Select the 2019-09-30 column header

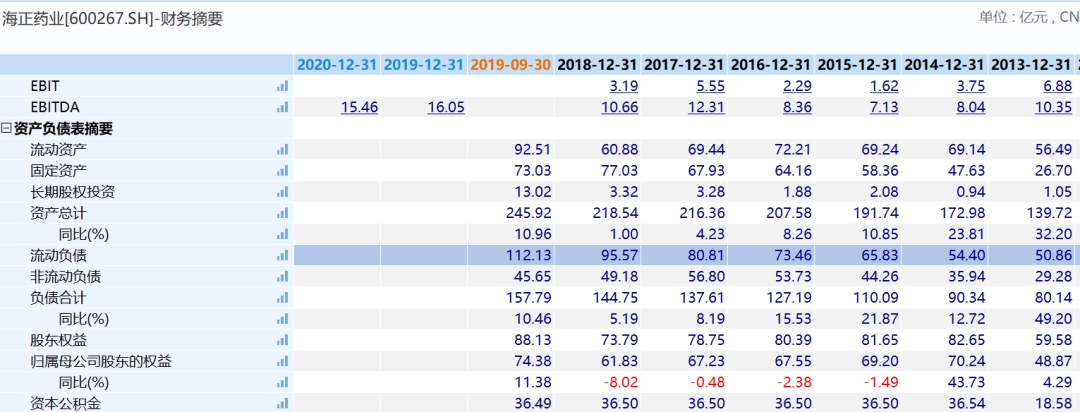pyautogui.click(x=510, y=65)
